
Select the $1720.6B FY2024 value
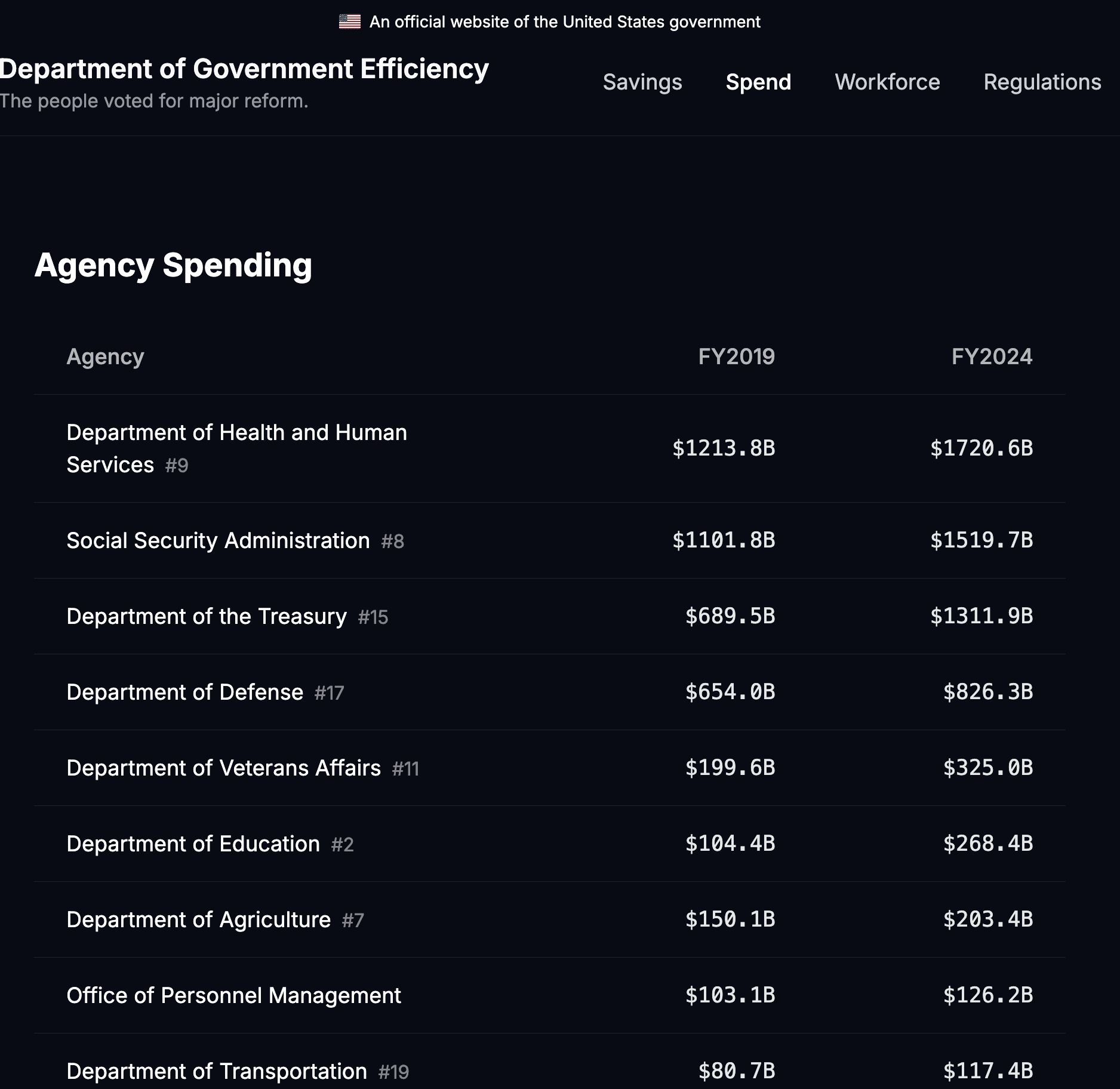[x=981, y=448]
